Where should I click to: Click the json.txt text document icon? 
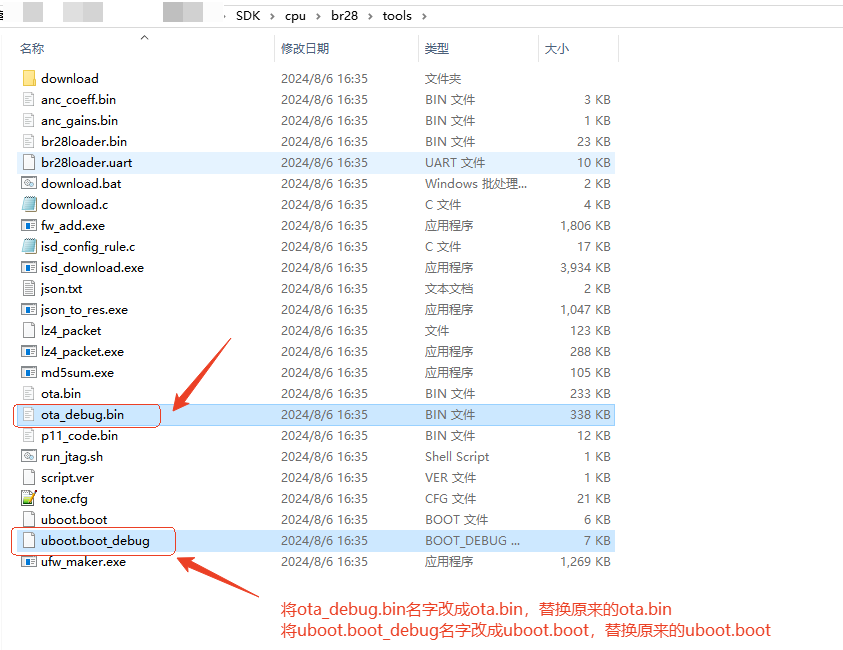pyautogui.click(x=29, y=288)
